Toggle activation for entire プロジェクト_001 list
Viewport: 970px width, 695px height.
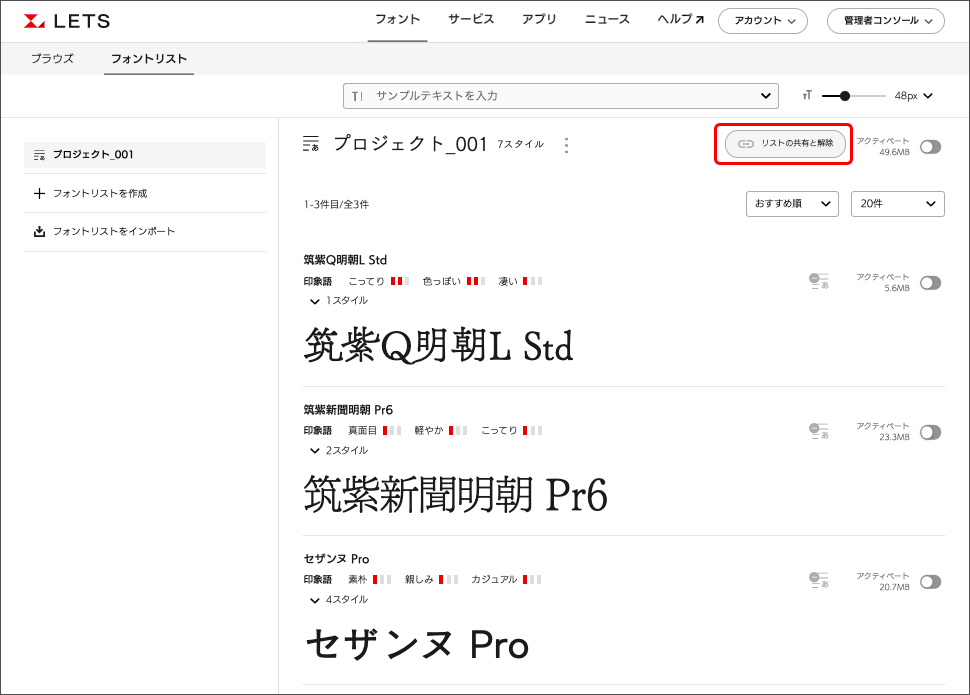pyautogui.click(x=930, y=147)
